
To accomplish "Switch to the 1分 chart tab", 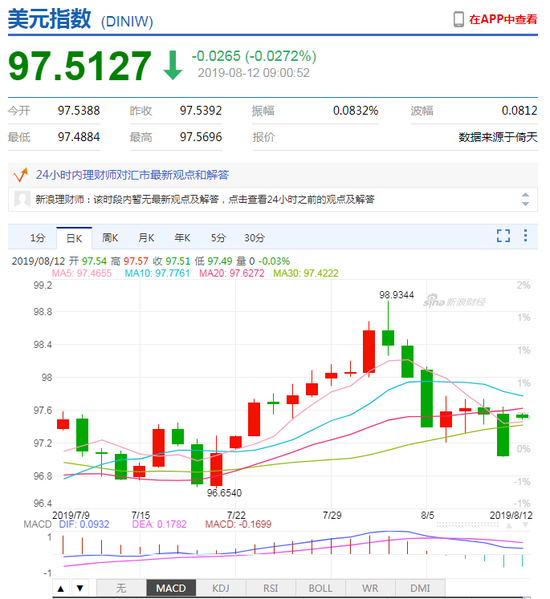I will coord(37,238).
